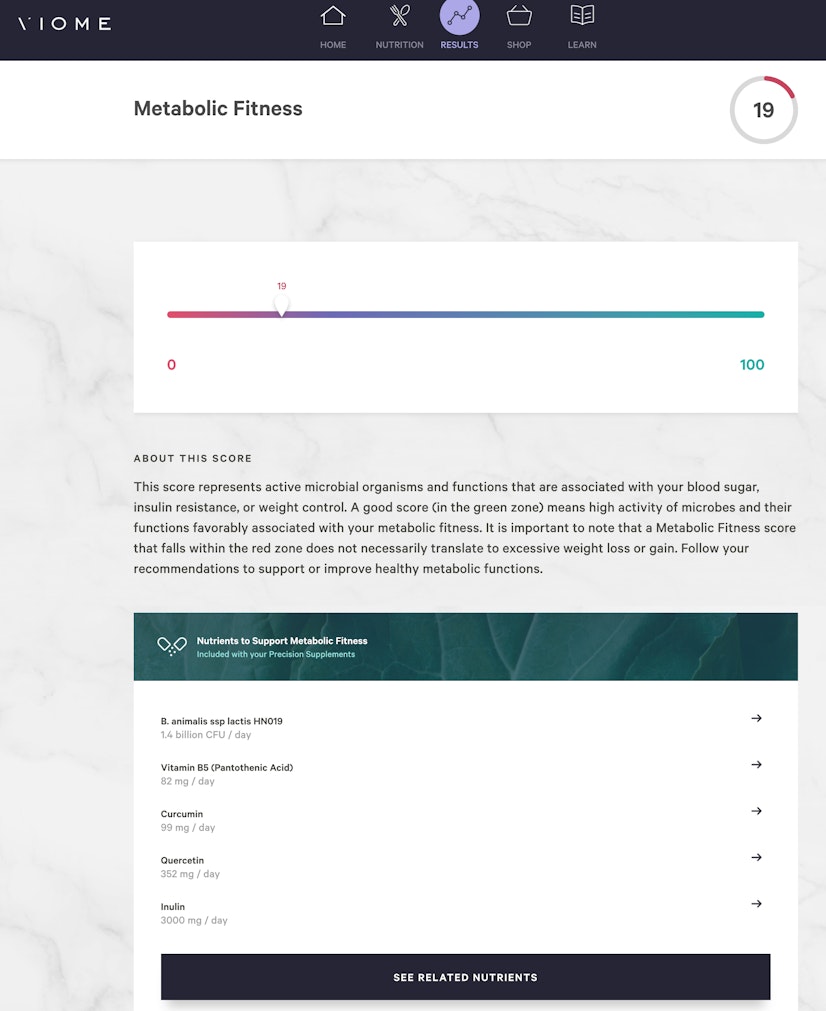The image size is (826, 1011).
Task: Open details arrow for B. animalis ssp lactis
Action: coord(757,718)
